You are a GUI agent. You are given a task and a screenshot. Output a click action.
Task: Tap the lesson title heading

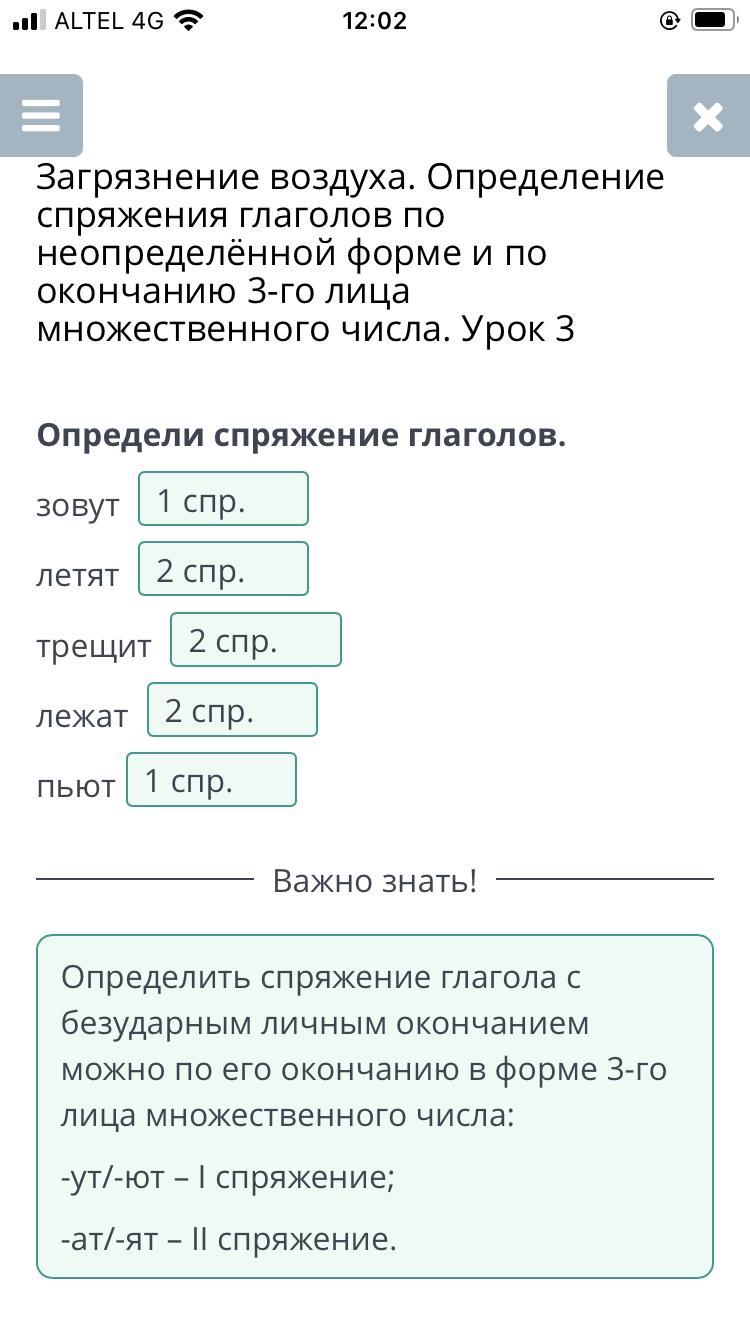(x=350, y=253)
